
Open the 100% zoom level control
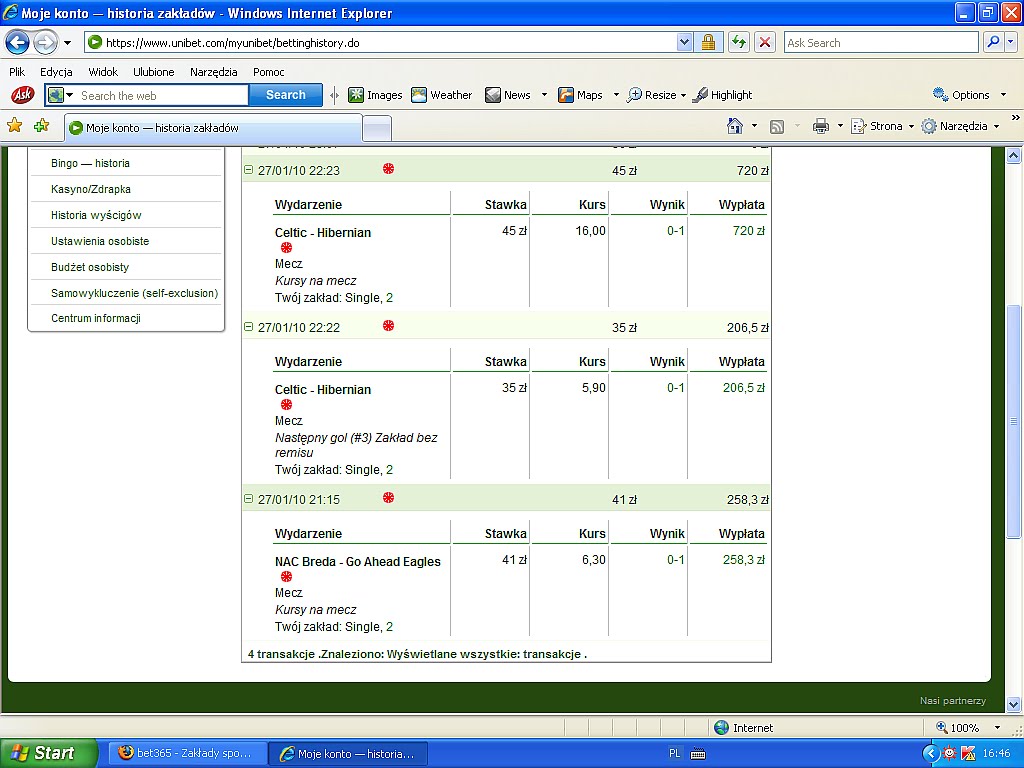point(969,728)
